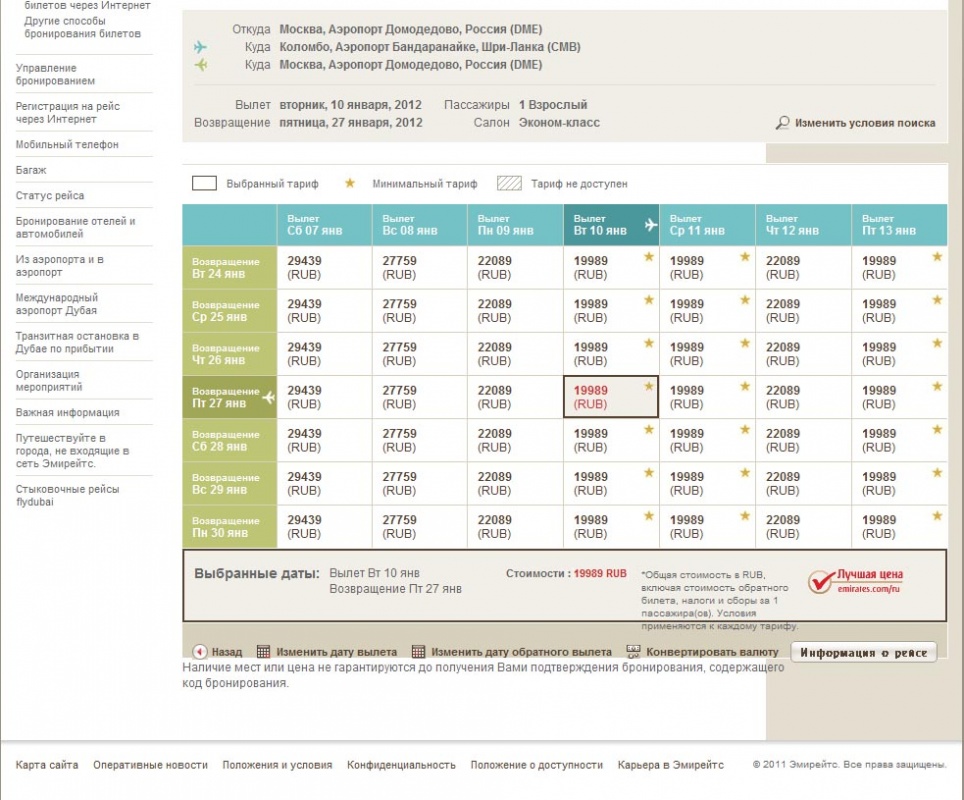Open the Багаж sidebar link
Viewport: 964px width, 800px height.
pyautogui.click(x=31, y=170)
